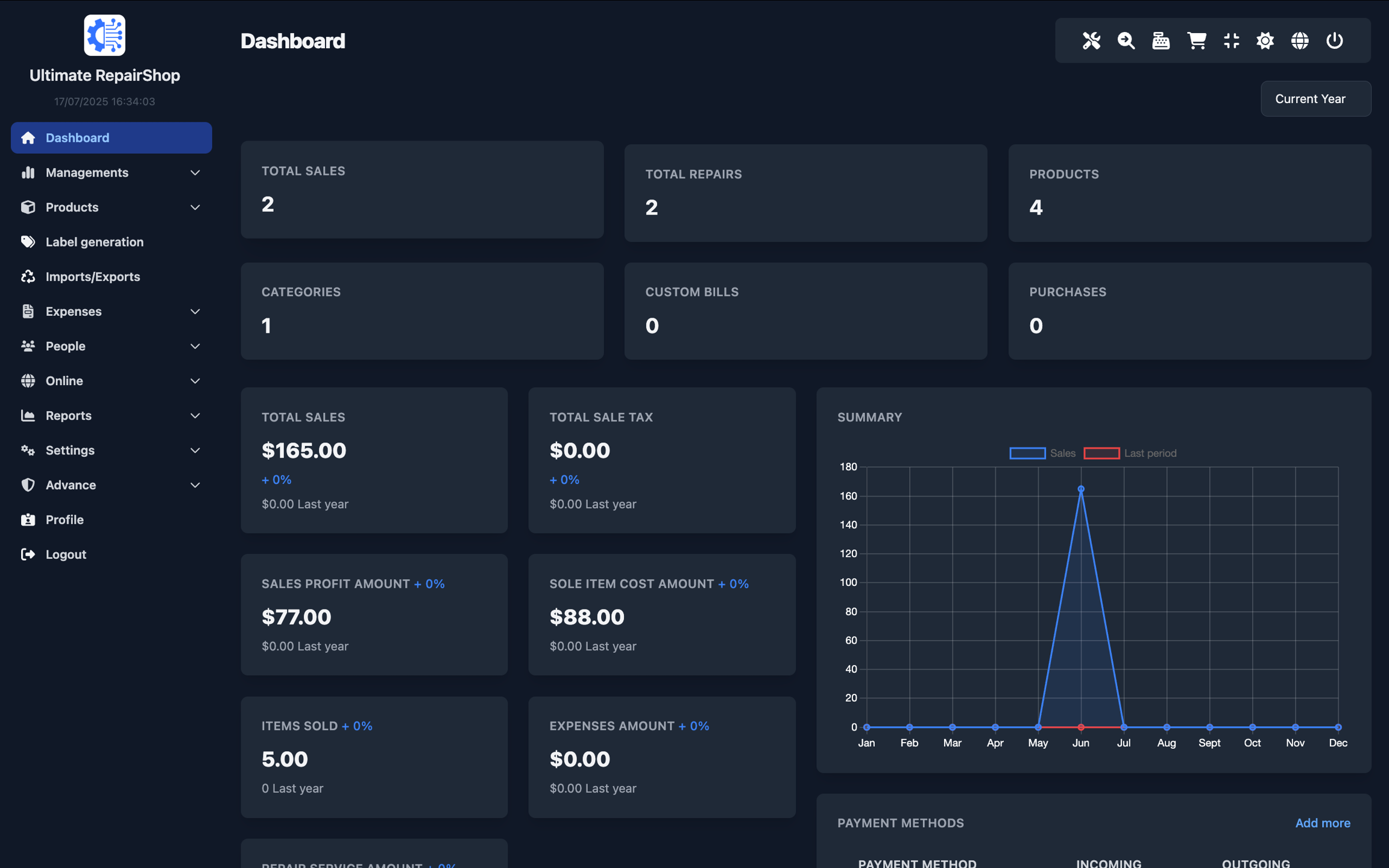Click the shopping cart icon
The width and height of the screenshot is (1389, 868).
point(1196,40)
